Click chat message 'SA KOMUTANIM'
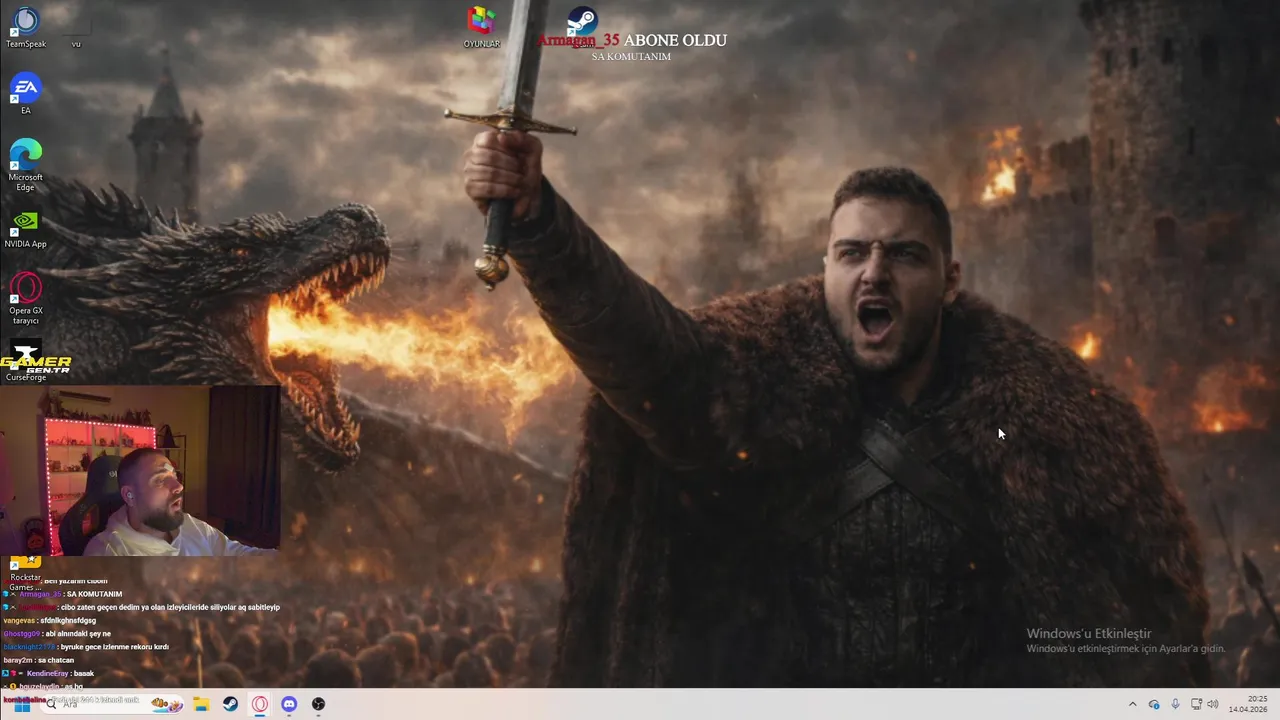This screenshot has width=1280, height=720. pyautogui.click(x=94, y=594)
